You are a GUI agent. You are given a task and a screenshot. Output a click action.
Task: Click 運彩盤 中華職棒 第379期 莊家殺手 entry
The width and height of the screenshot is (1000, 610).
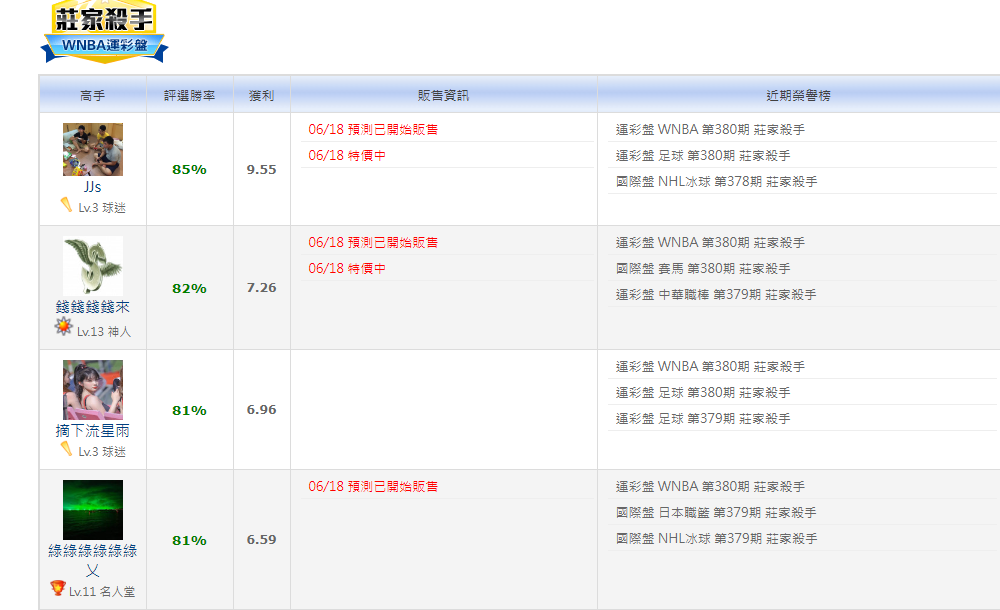point(716,295)
